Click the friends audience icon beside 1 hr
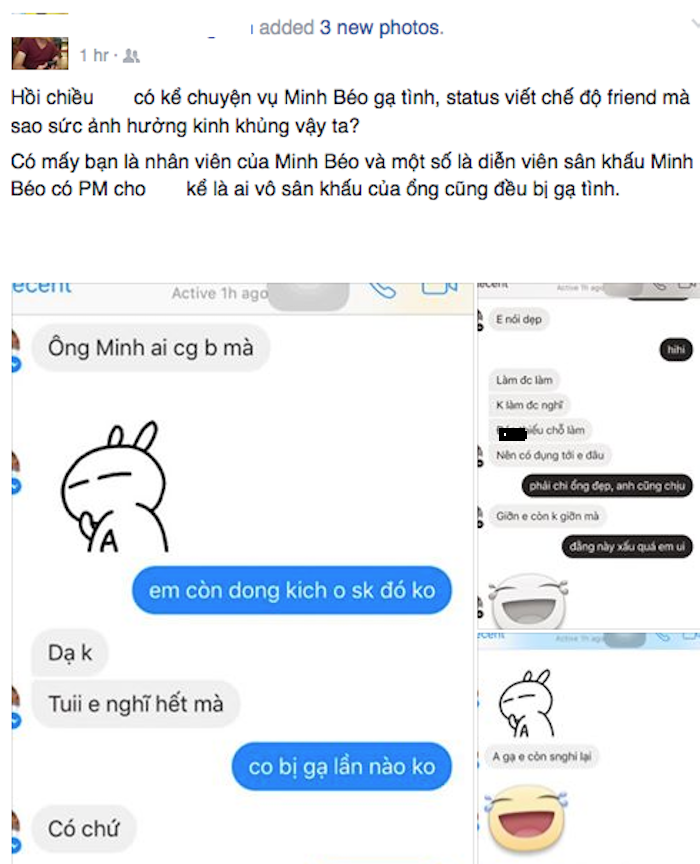This screenshot has height=864, width=700. click(x=131, y=56)
